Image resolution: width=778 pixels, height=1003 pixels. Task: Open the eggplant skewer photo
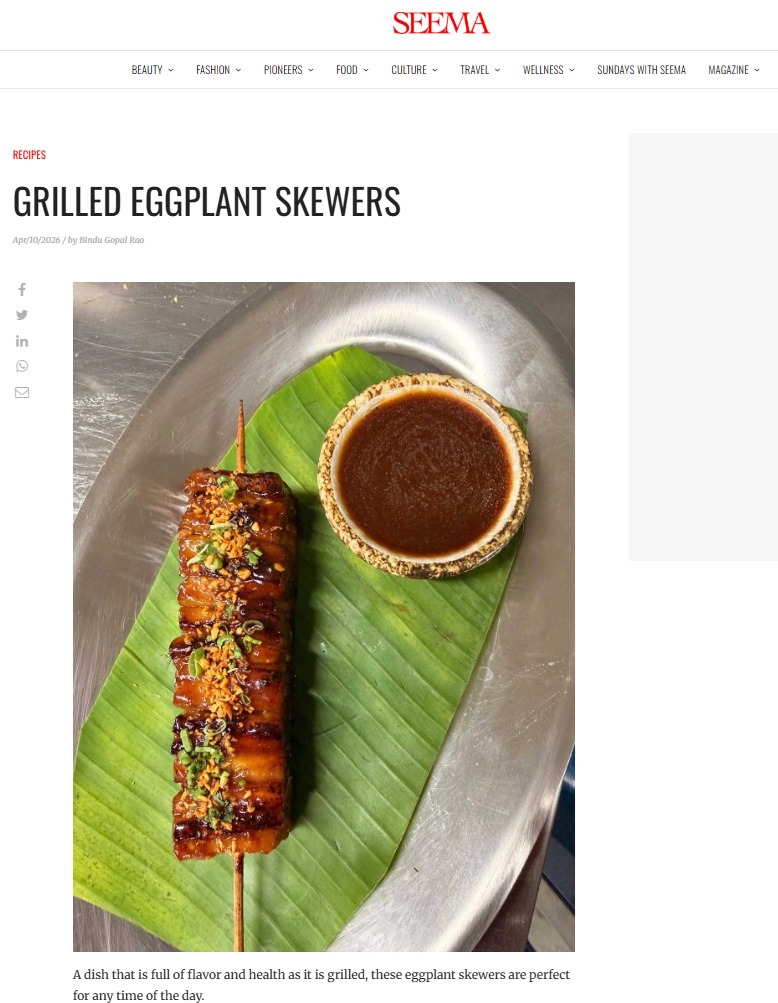[x=324, y=617]
